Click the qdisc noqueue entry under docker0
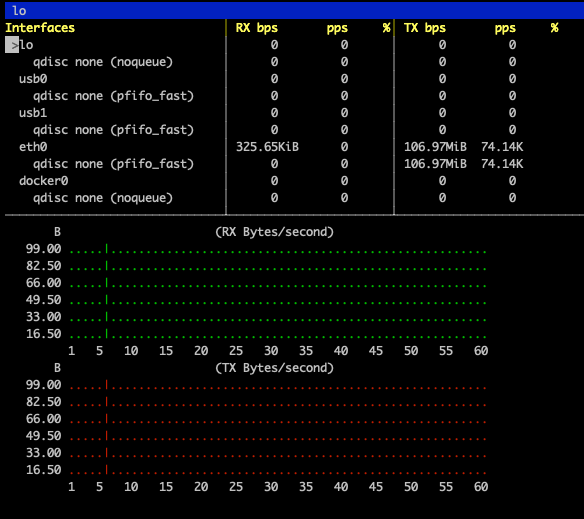Screen dimensions: 584x519 103,198
